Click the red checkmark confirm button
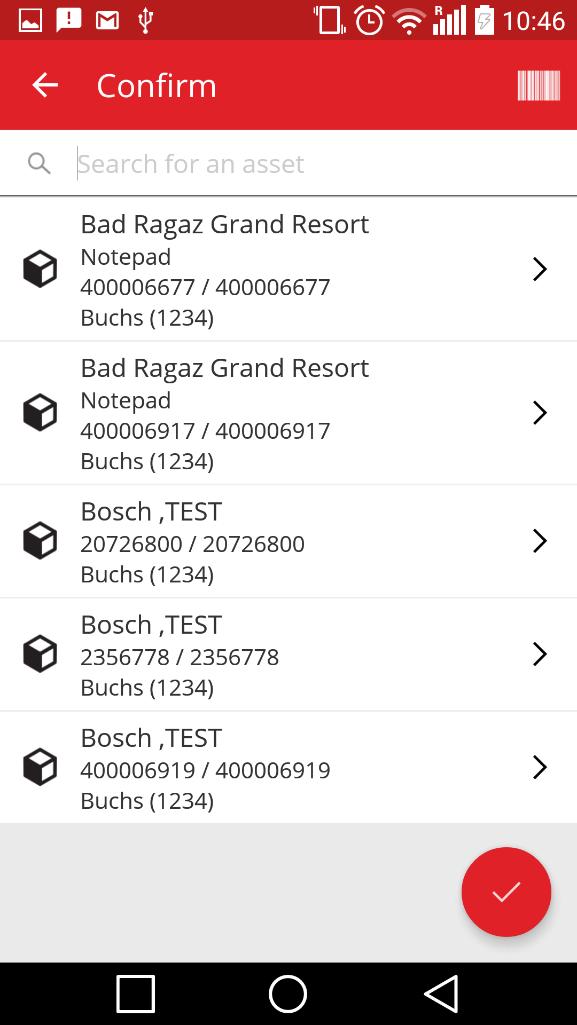577x1025 pixels. [x=506, y=892]
